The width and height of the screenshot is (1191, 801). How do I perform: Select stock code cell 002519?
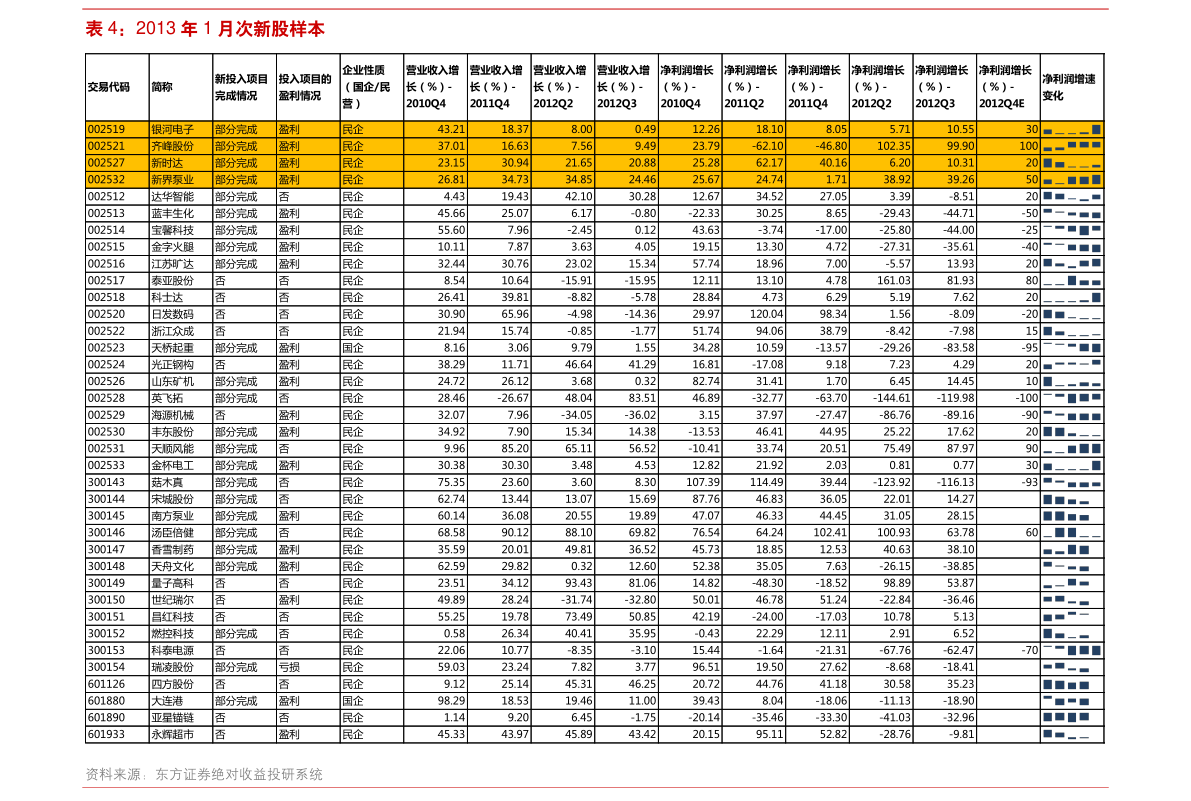(117, 130)
